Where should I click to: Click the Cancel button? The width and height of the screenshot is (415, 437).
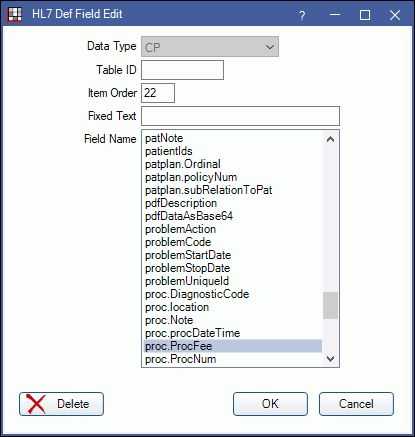pyautogui.click(x=356, y=404)
